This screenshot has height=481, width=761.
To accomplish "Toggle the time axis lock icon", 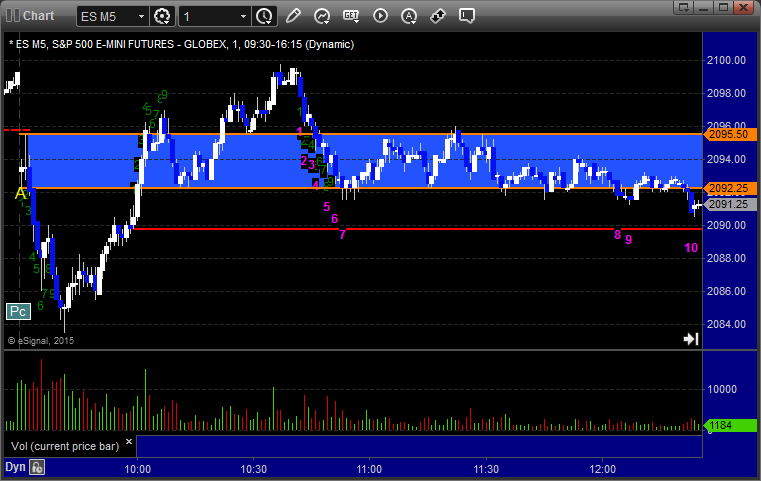I will click(37, 466).
